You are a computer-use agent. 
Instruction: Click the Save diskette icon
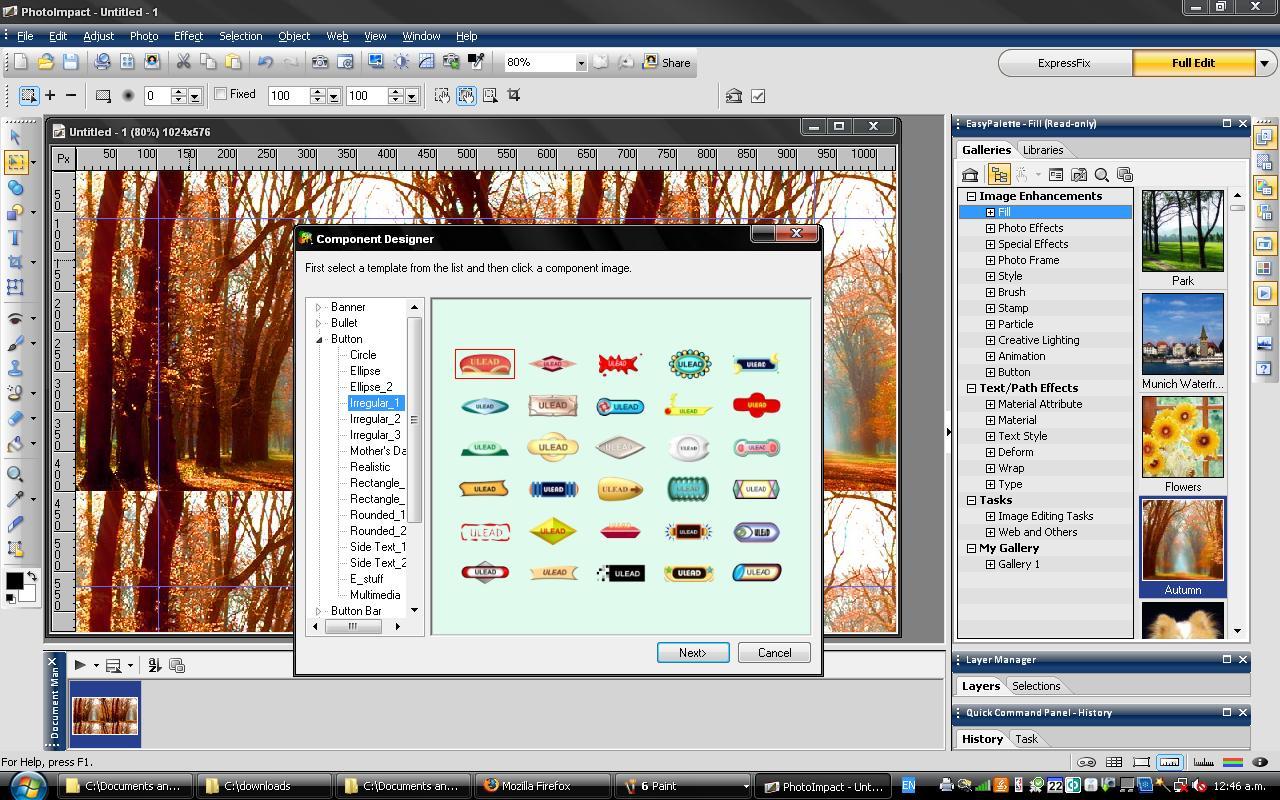tap(70, 62)
